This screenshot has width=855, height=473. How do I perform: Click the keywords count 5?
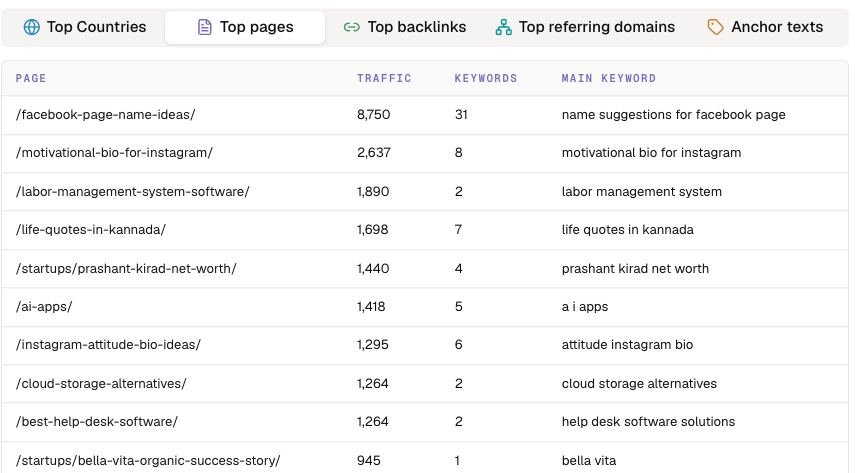coord(459,307)
